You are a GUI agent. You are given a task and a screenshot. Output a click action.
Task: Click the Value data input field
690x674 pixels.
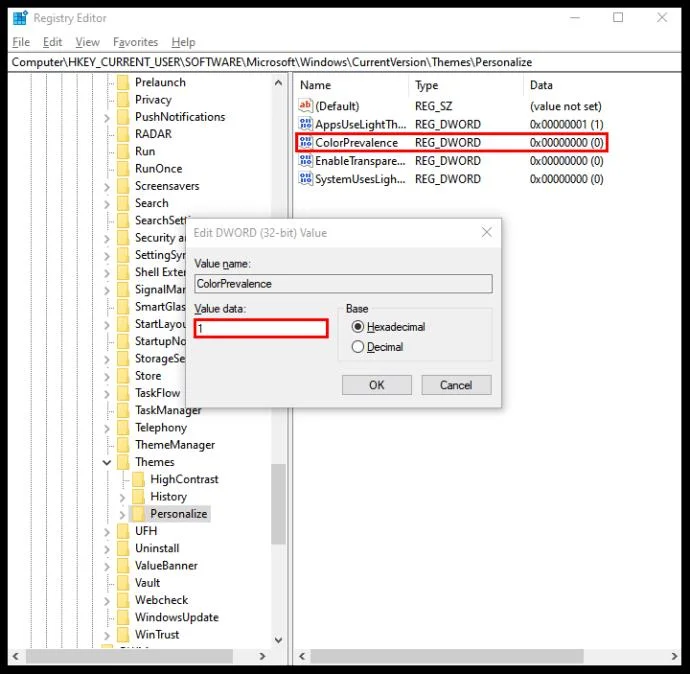[x=261, y=328]
